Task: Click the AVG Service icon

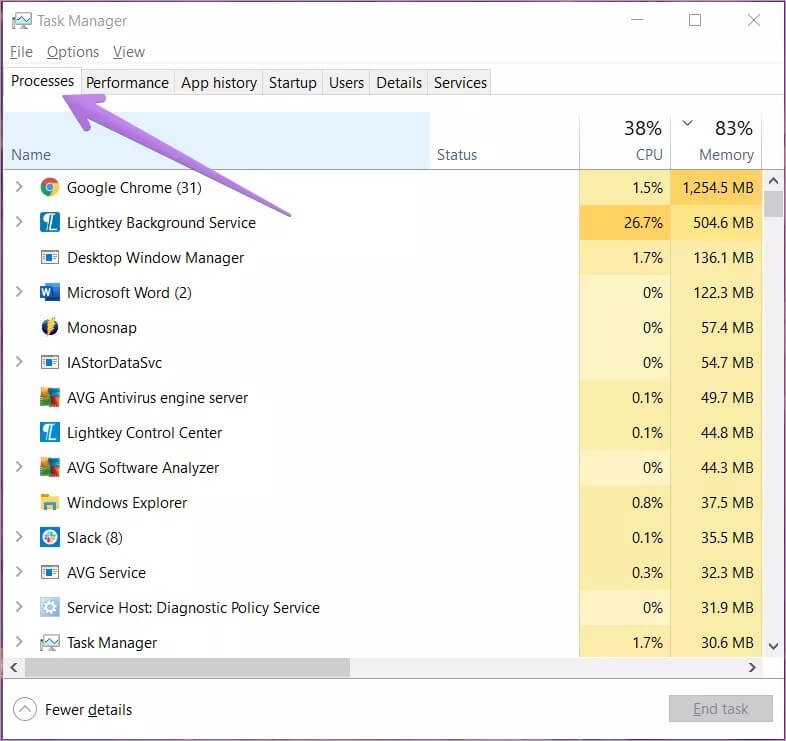Action: pos(50,572)
